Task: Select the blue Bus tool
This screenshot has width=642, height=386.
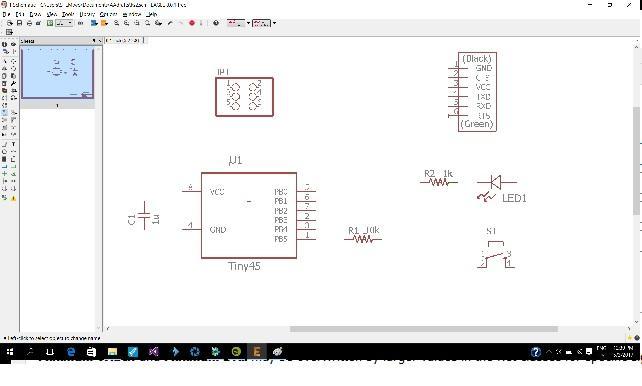Action: point(5,166)
